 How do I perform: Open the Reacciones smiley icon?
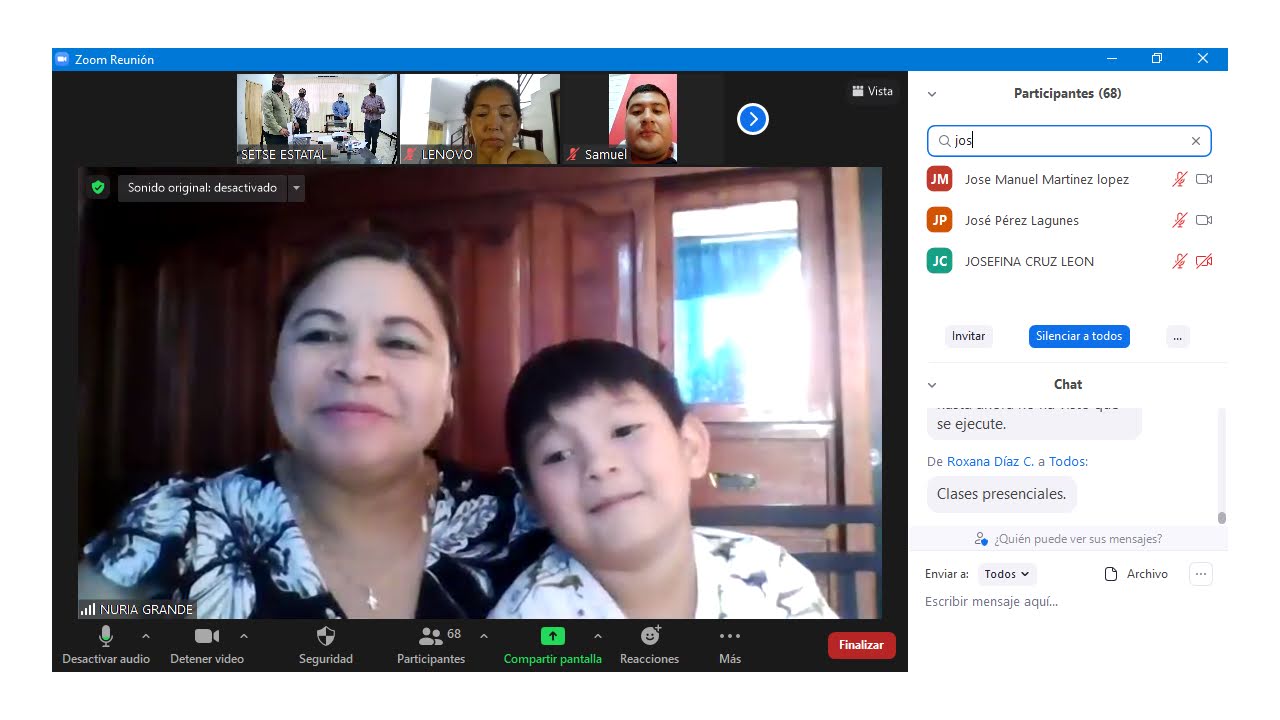tap(651, 636)
